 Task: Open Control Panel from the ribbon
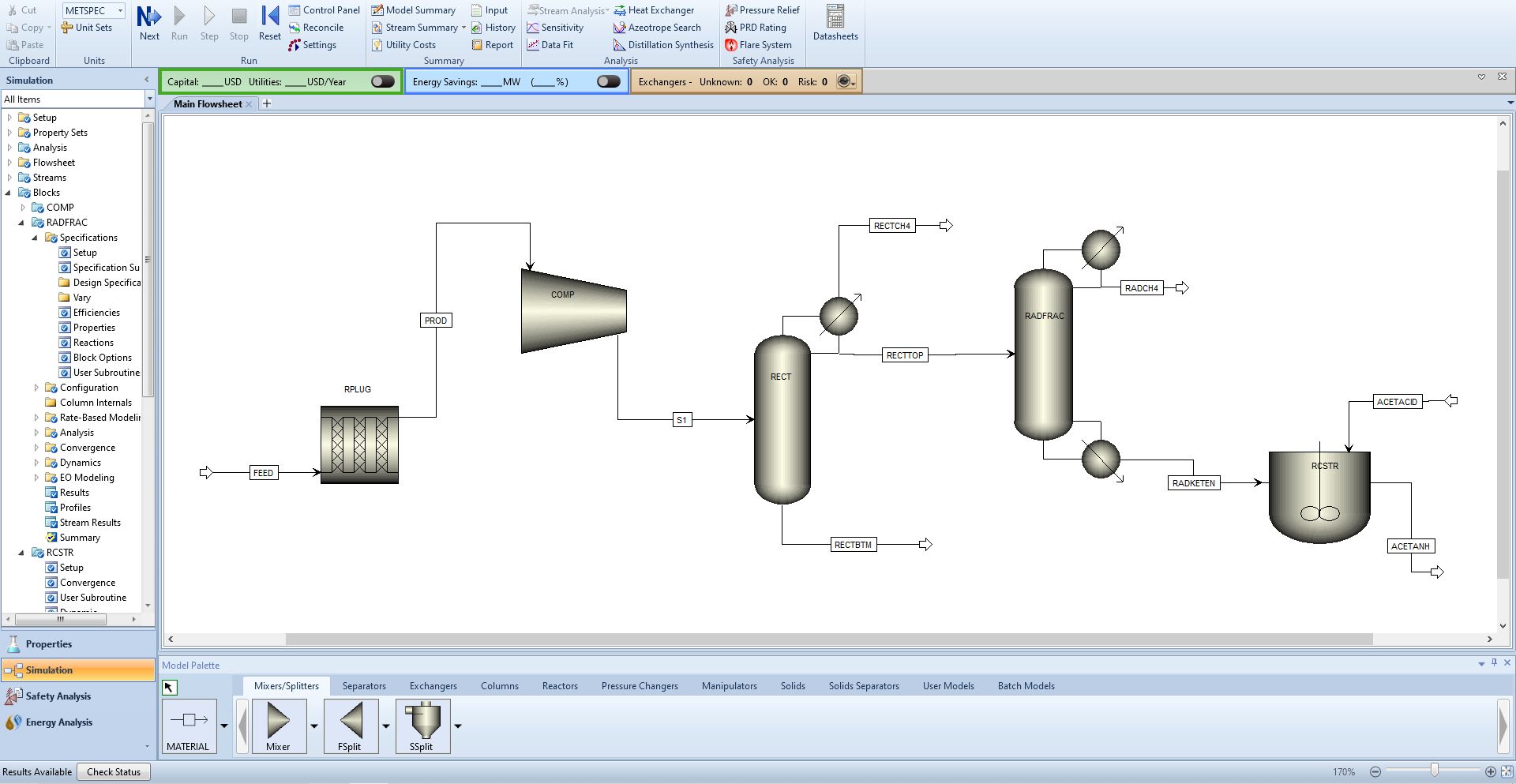coord(325,10)
